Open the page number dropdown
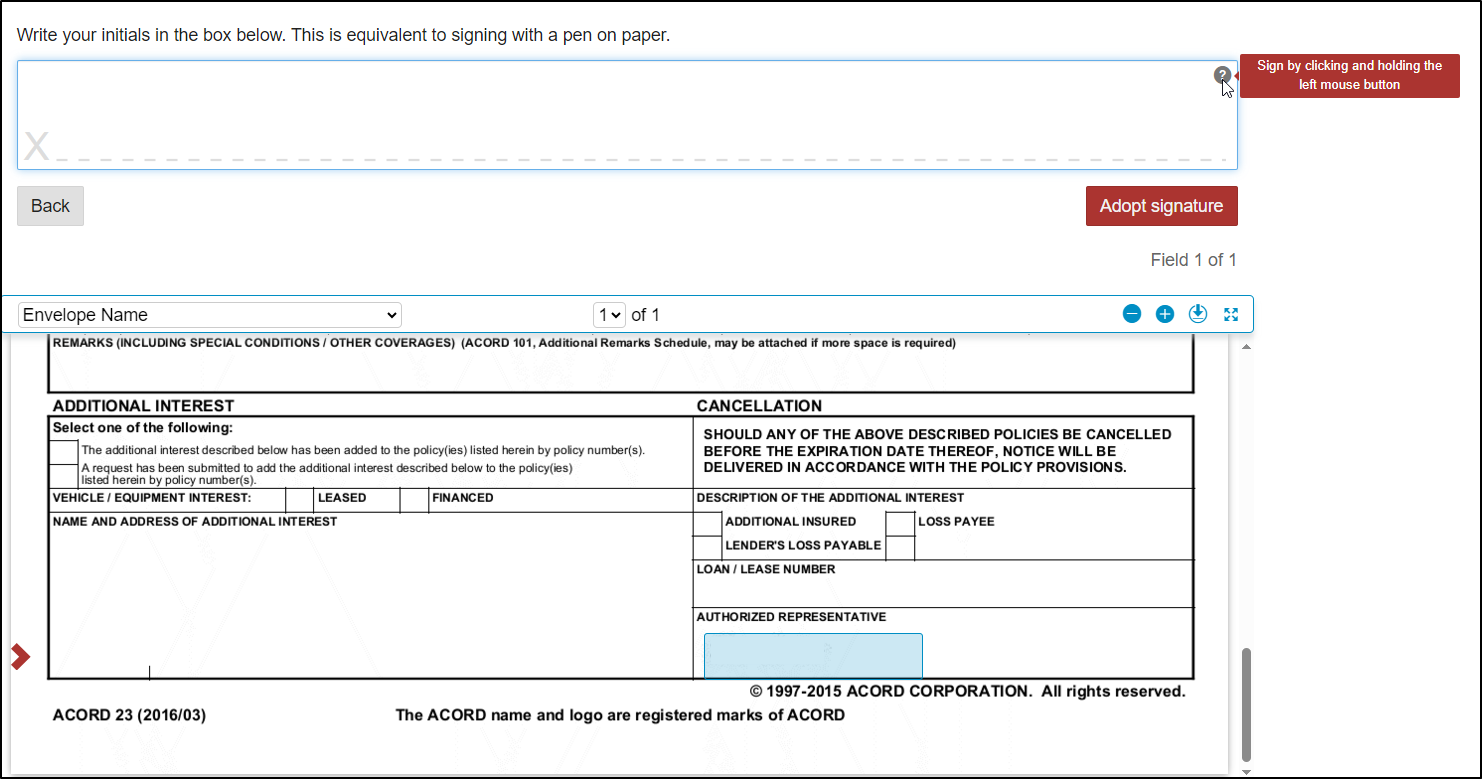 point(609,315)
